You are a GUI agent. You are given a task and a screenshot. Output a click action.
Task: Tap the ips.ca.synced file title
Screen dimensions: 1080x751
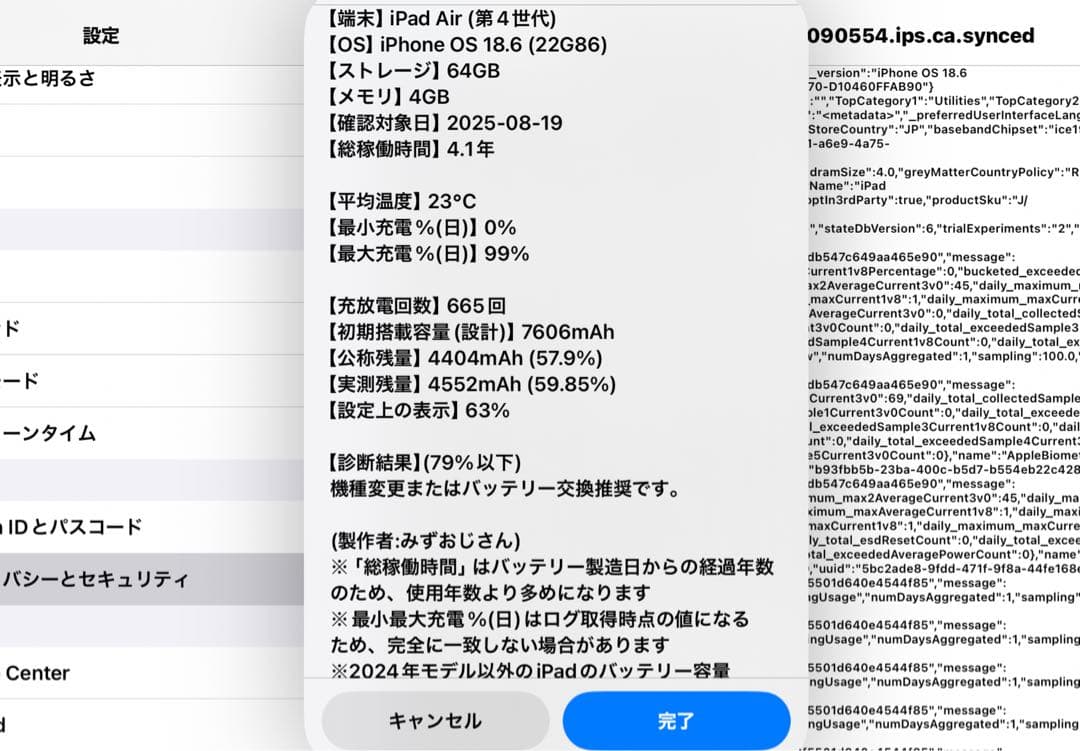(921, 36)
